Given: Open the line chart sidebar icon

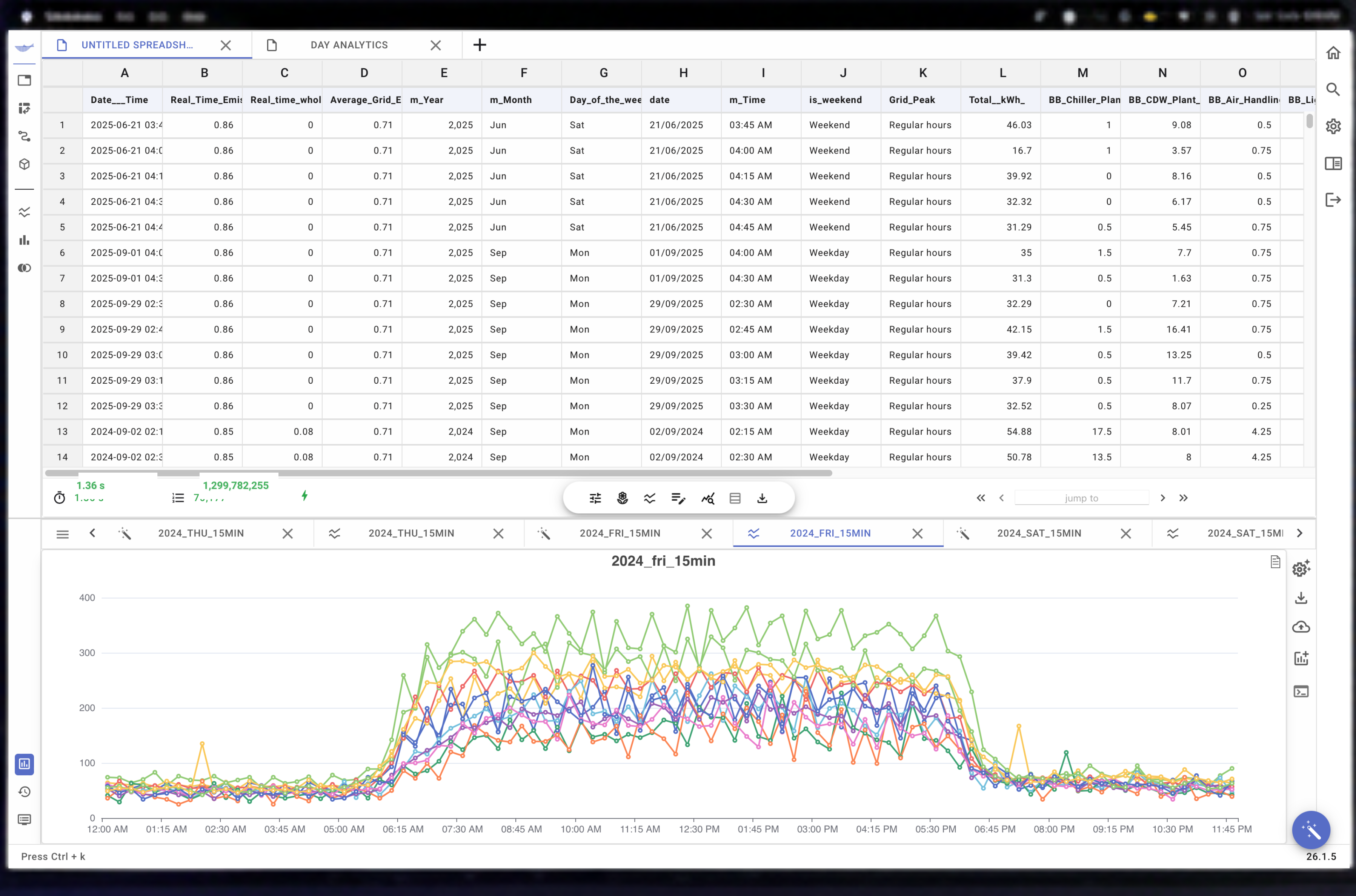Looking at the screenshot, I should click(24, 212).
